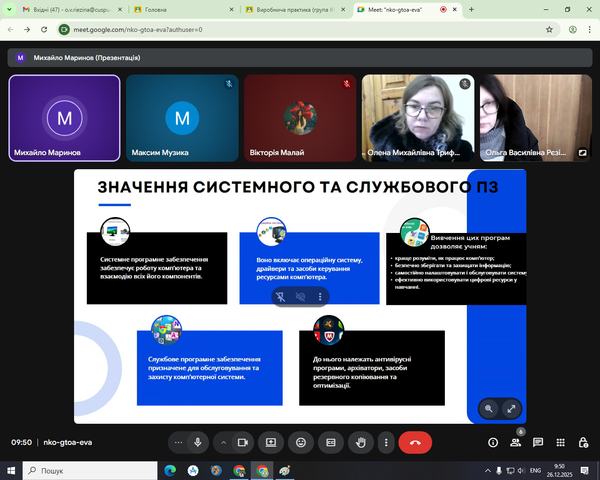The height and width of the screenshot is (480, 600).
Task: Unpin the presentation using the pin icon
Action: 281,297
